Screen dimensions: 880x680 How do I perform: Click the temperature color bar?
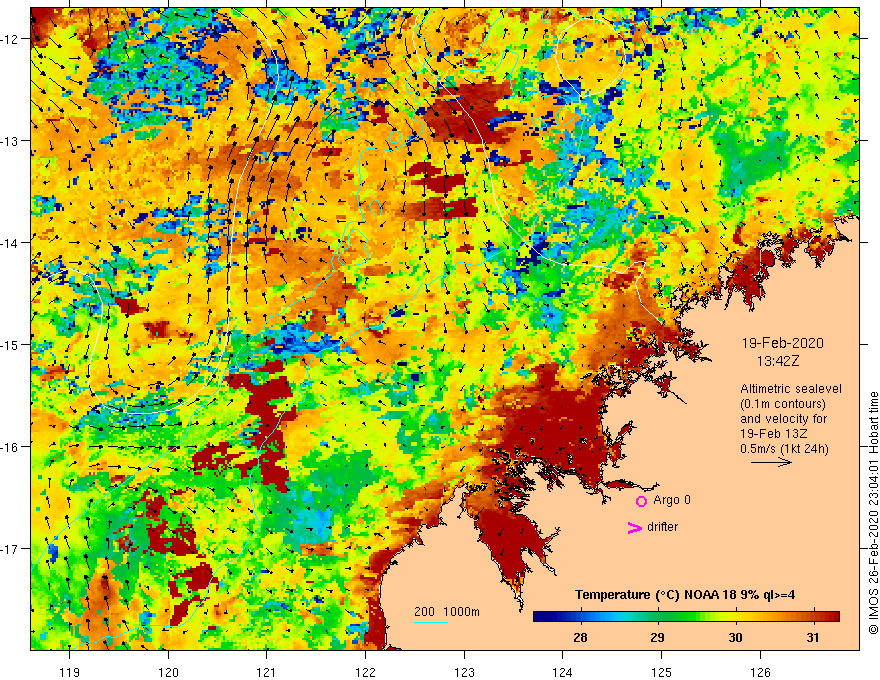tap(686, 616)
